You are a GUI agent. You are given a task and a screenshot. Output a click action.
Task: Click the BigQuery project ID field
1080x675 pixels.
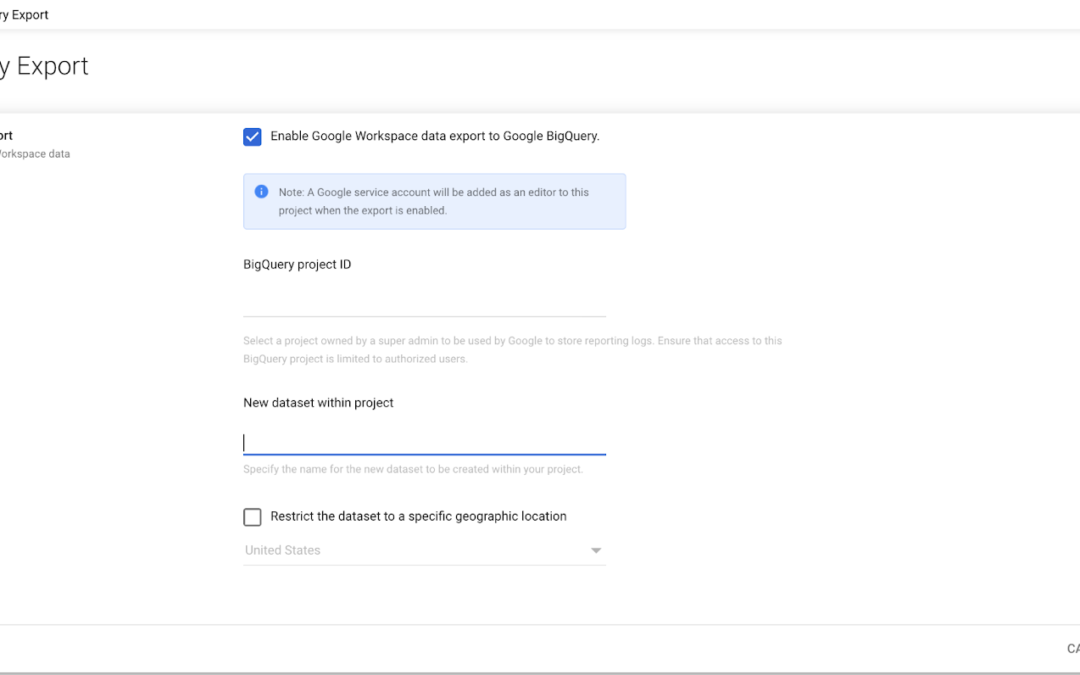[424, 302]
